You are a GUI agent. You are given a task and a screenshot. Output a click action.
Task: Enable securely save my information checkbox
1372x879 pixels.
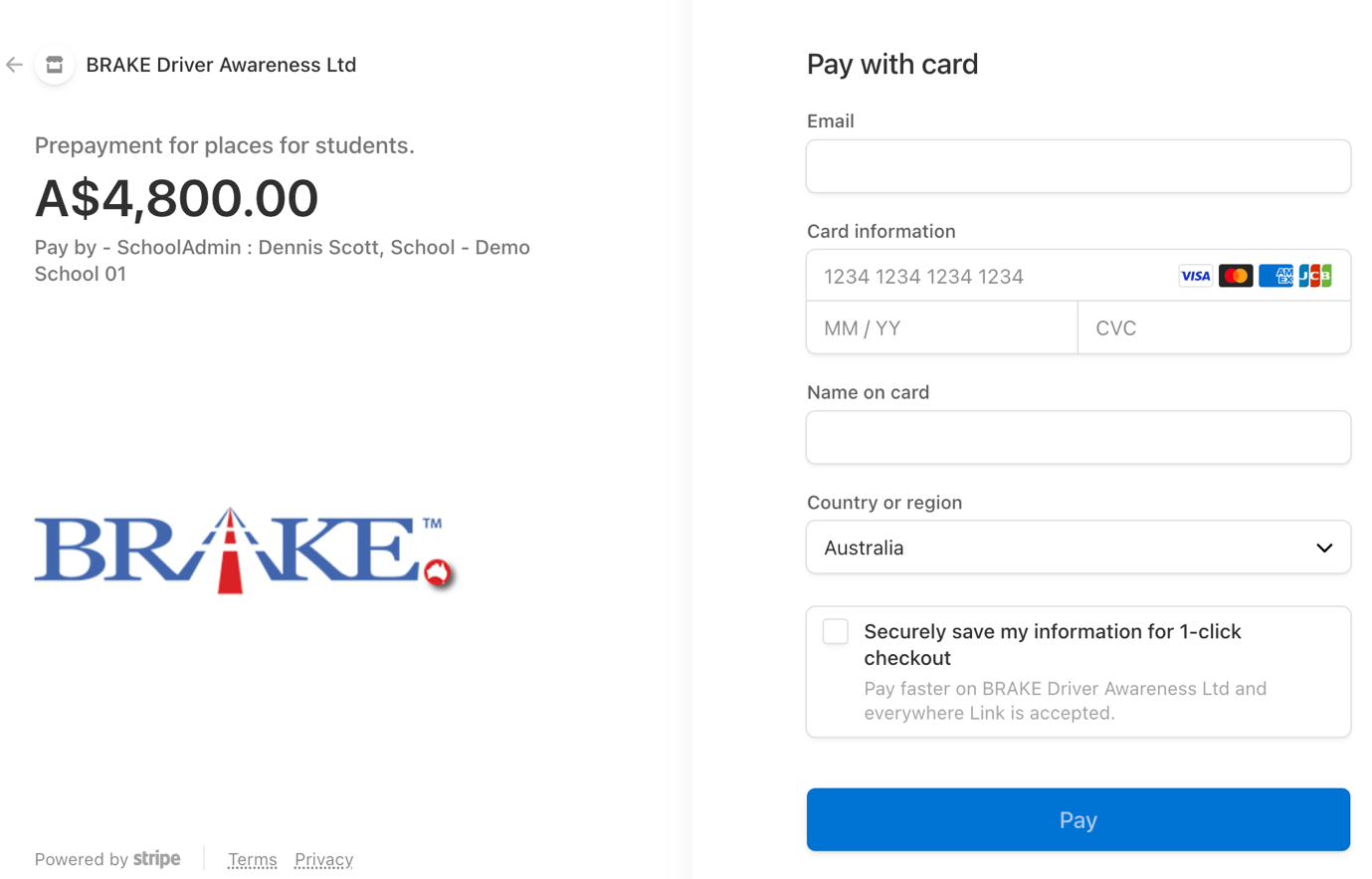836,632
